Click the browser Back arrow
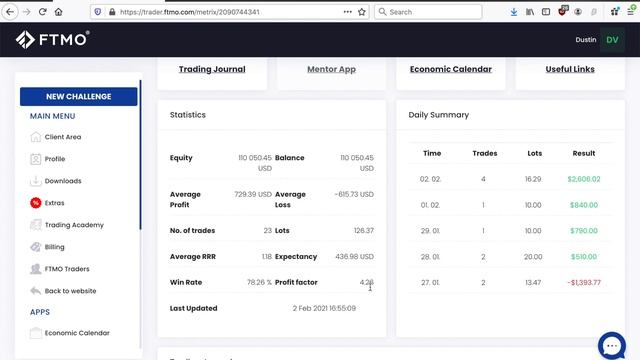This screenshot has height=360, width=640. pos(10,12)
